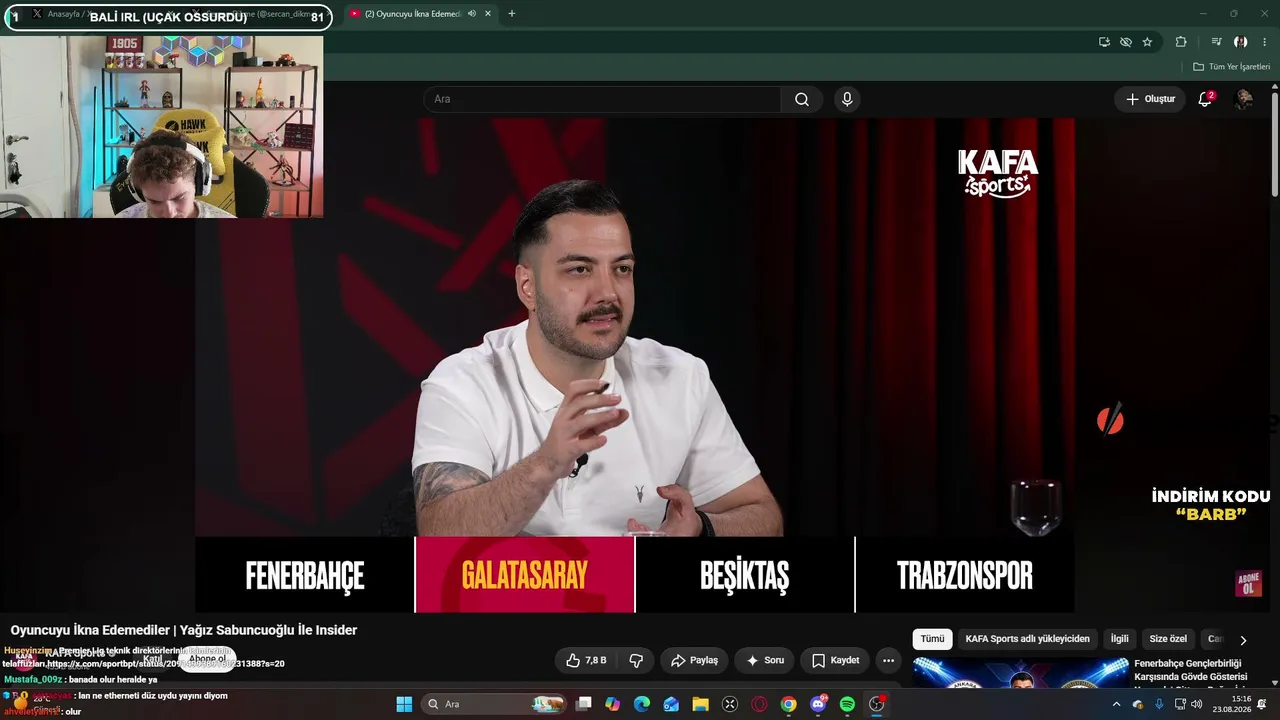
Task: Switch to the Oyuncuyu İkna Edemediler tab
Action: tap(420, 13)
